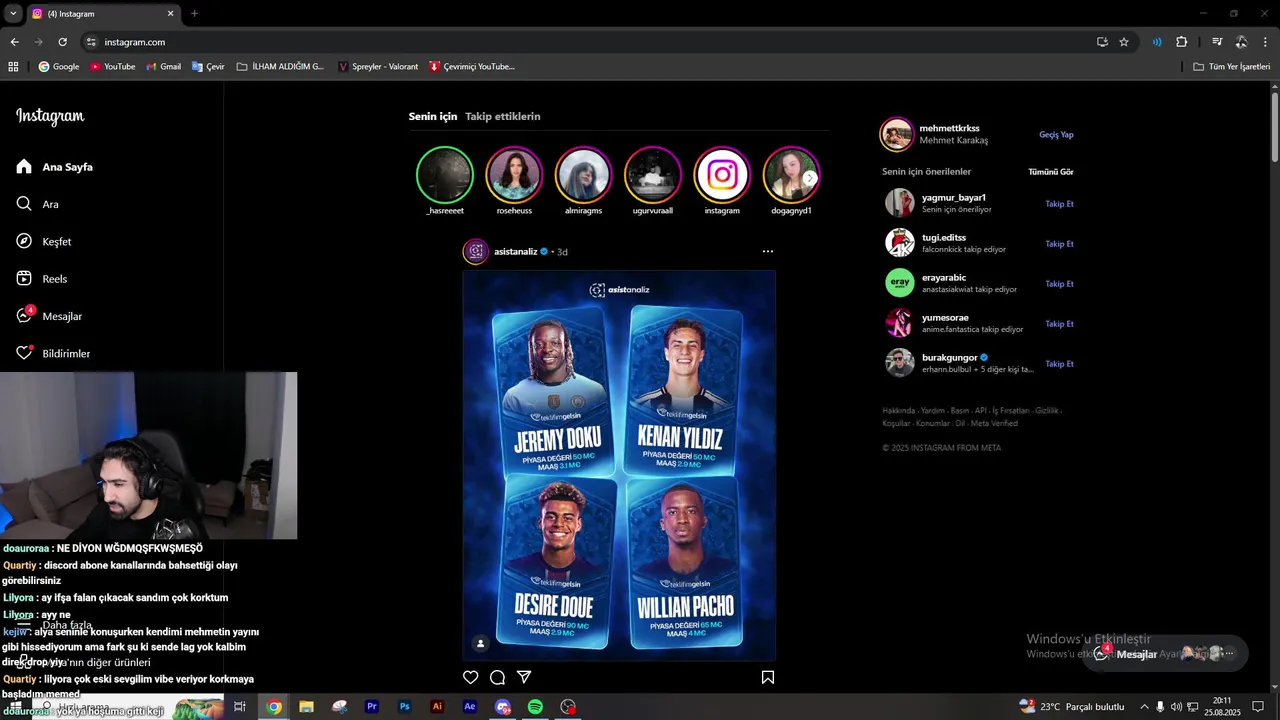Screen dimensions: 1280x720
Task: Open floating Mesajlar chat widget
Action: click(x=1165, y=654)
